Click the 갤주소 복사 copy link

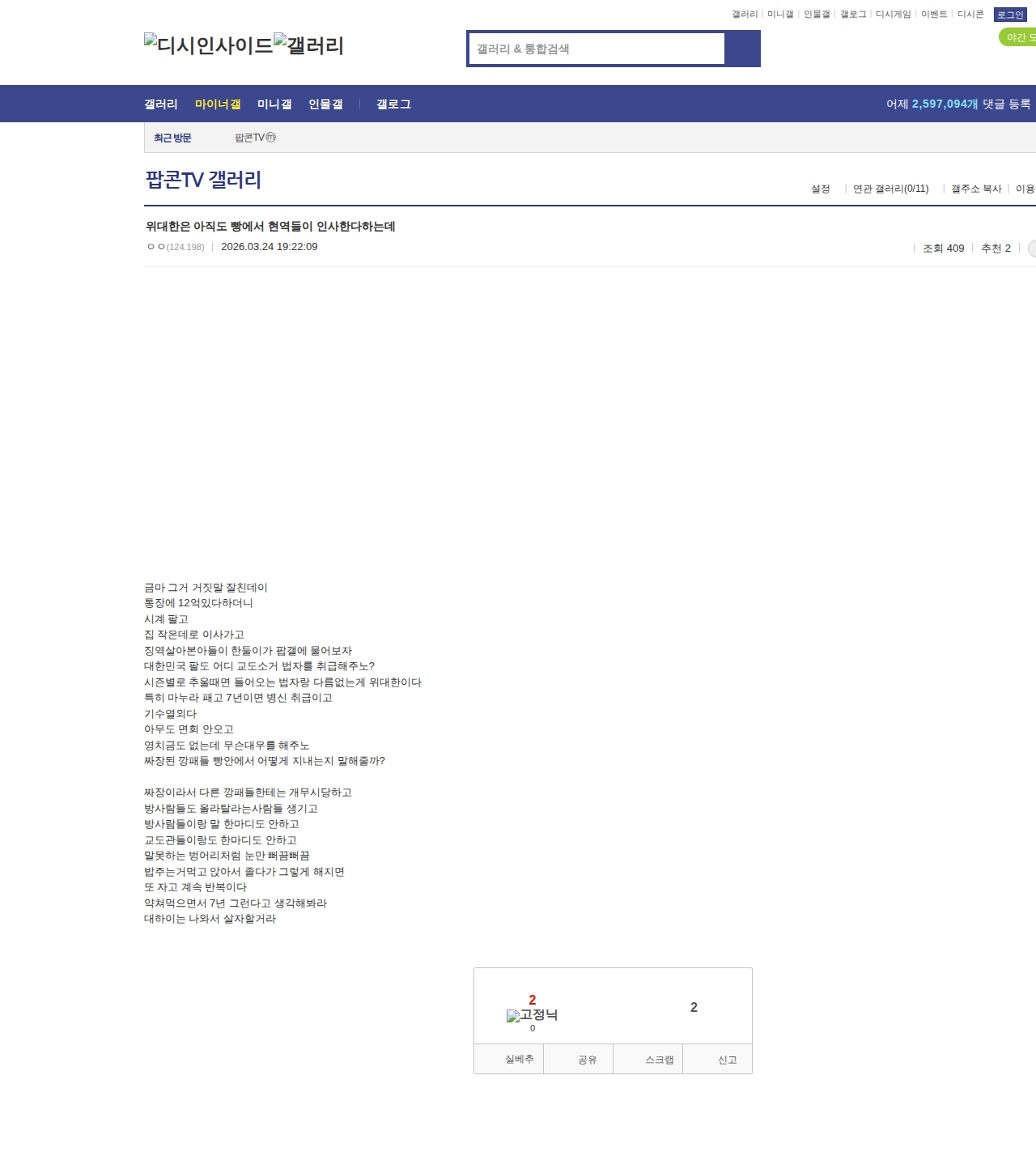click(x=975, y=188)
